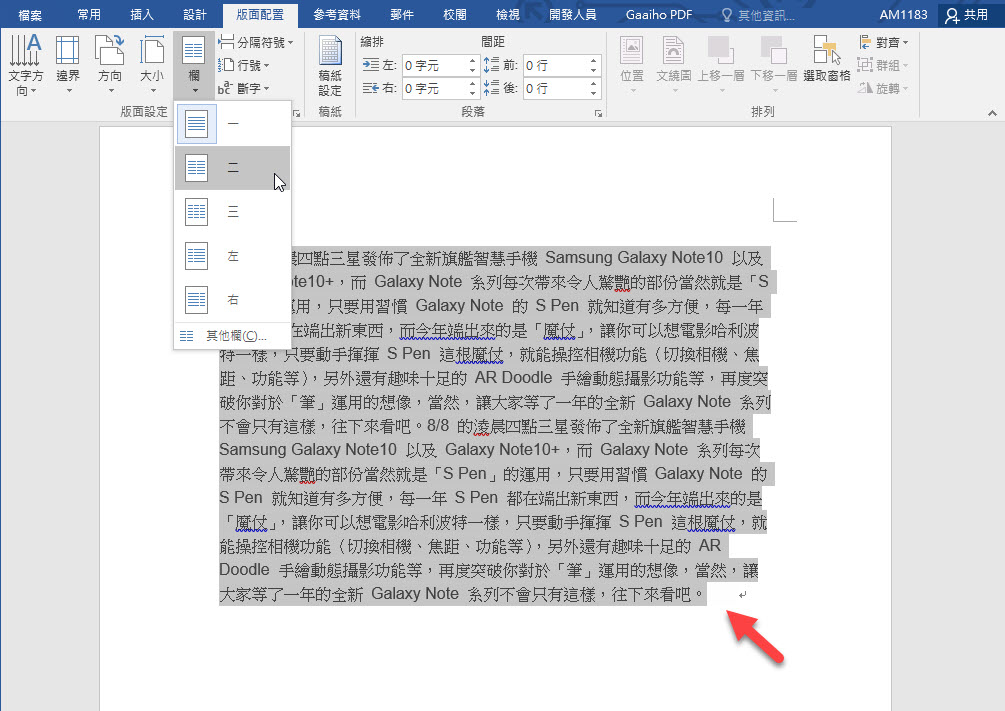Open the 方向 orientation menu

pyautogui.click(x=110, y=65)
